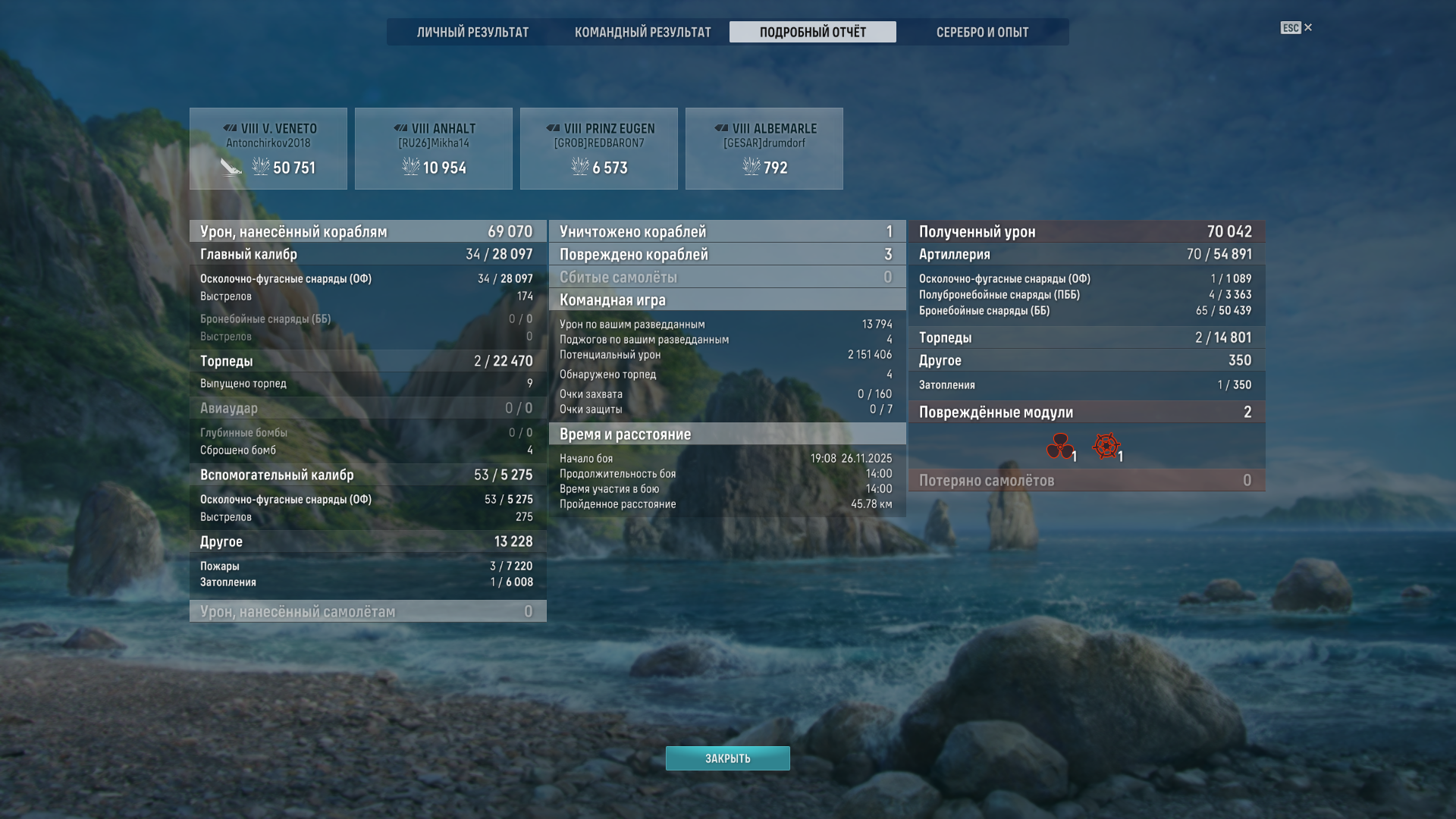Open the Личный результат tab
This screenshot has width=1456, height=819.
pyautogui.click(x=472, y=33)
